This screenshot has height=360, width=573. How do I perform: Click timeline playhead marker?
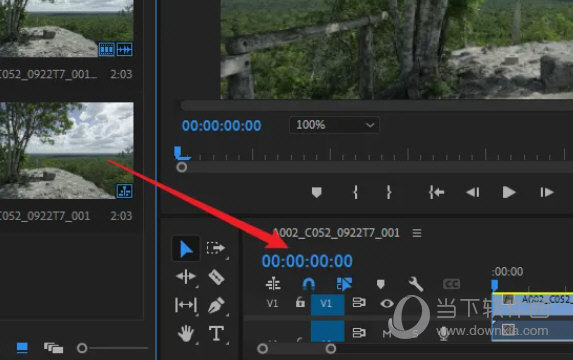click(494, 285)
